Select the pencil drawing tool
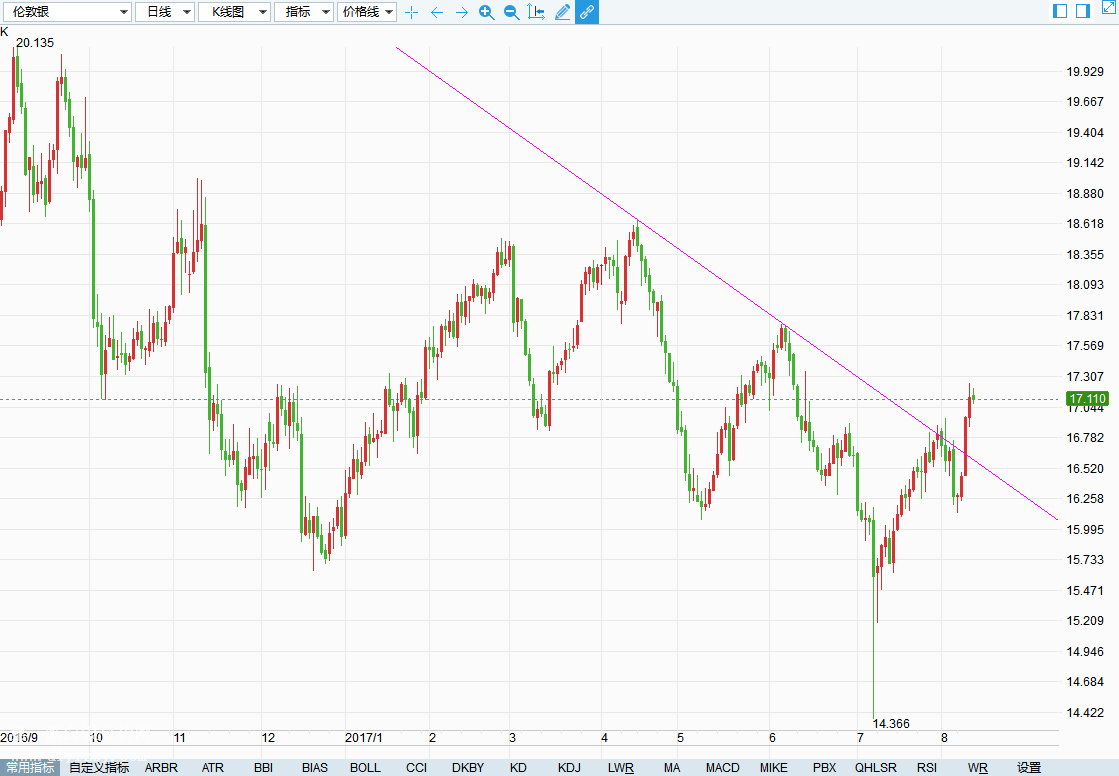Image resolution: width=1119 pixels, height=776 pixels. [x=562, y=12]
